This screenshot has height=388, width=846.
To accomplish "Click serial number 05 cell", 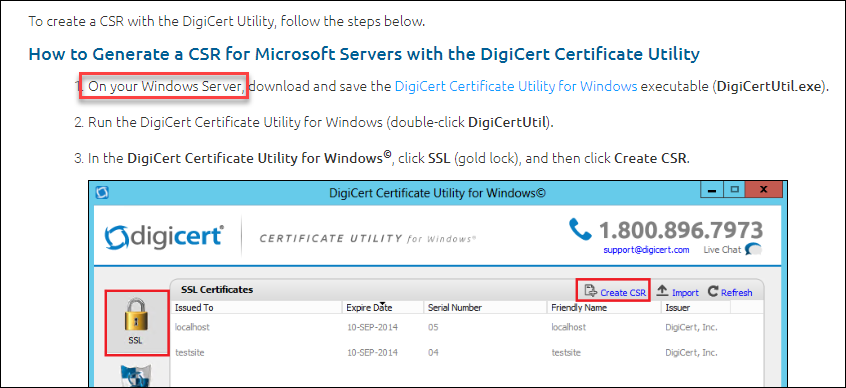I will [x=433, y=327].
